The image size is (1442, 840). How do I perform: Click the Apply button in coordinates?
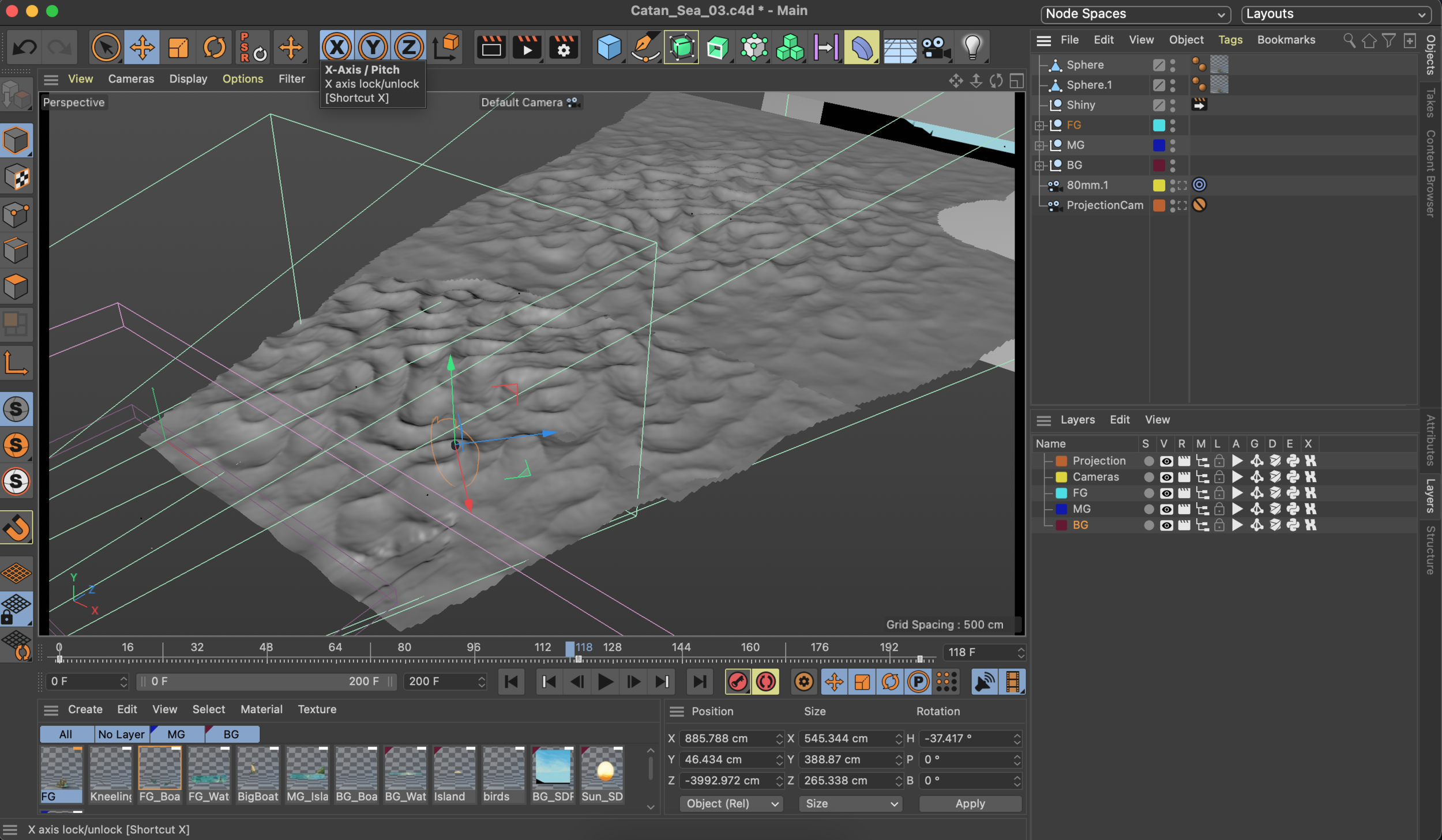click(970, 804)
